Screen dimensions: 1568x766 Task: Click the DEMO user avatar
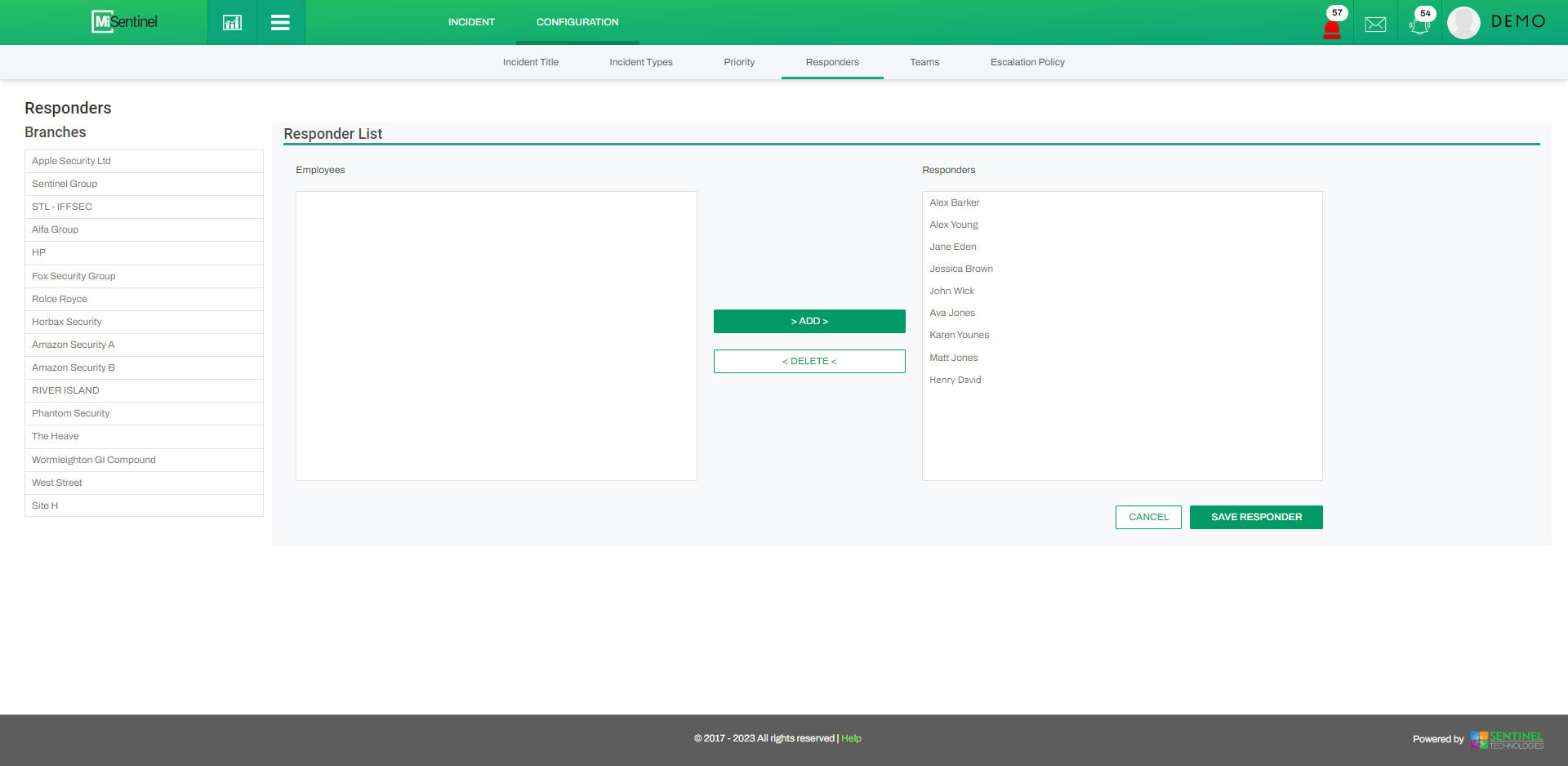(1463, 22)
